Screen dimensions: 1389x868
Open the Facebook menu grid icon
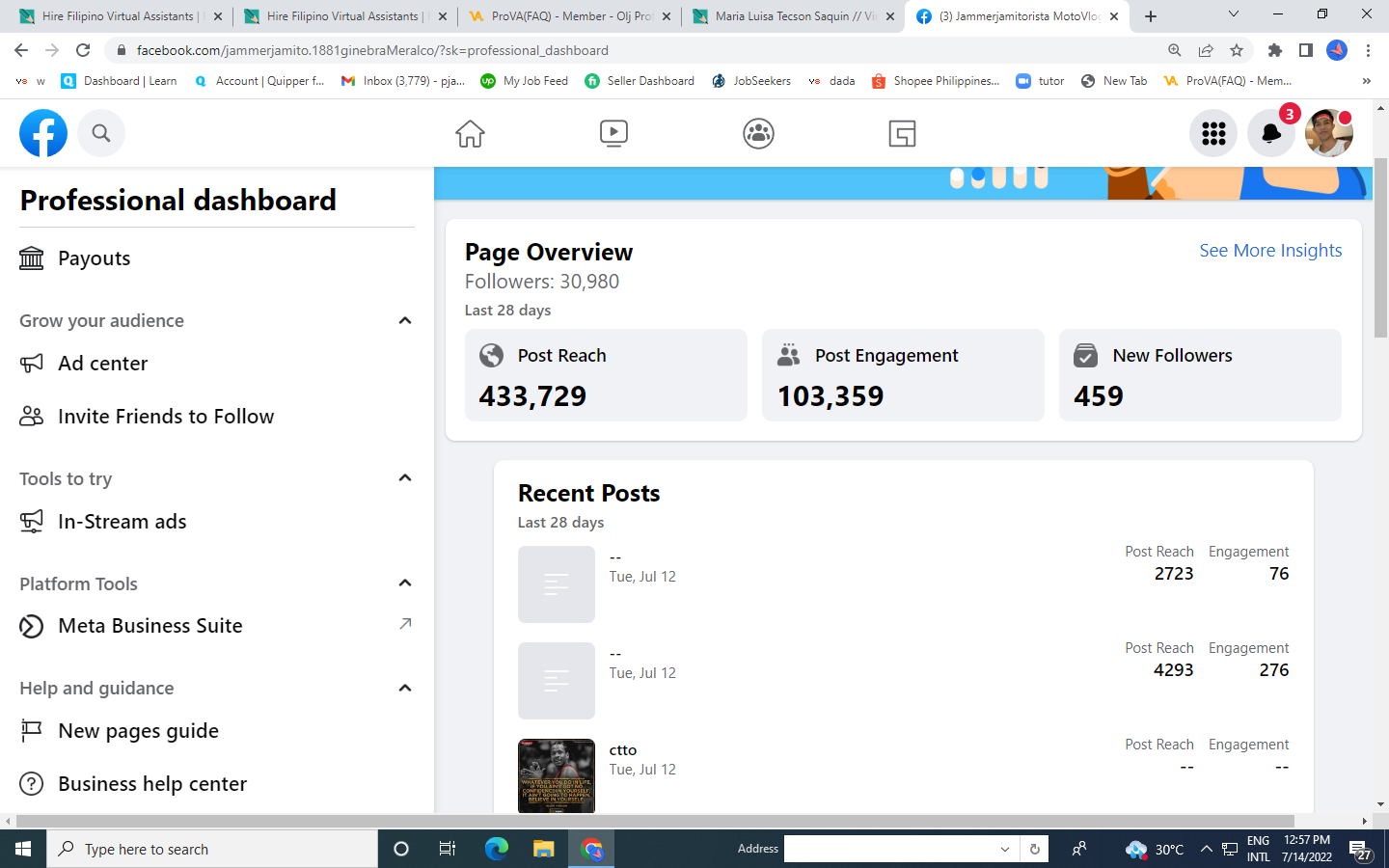tap(1213, 133)
